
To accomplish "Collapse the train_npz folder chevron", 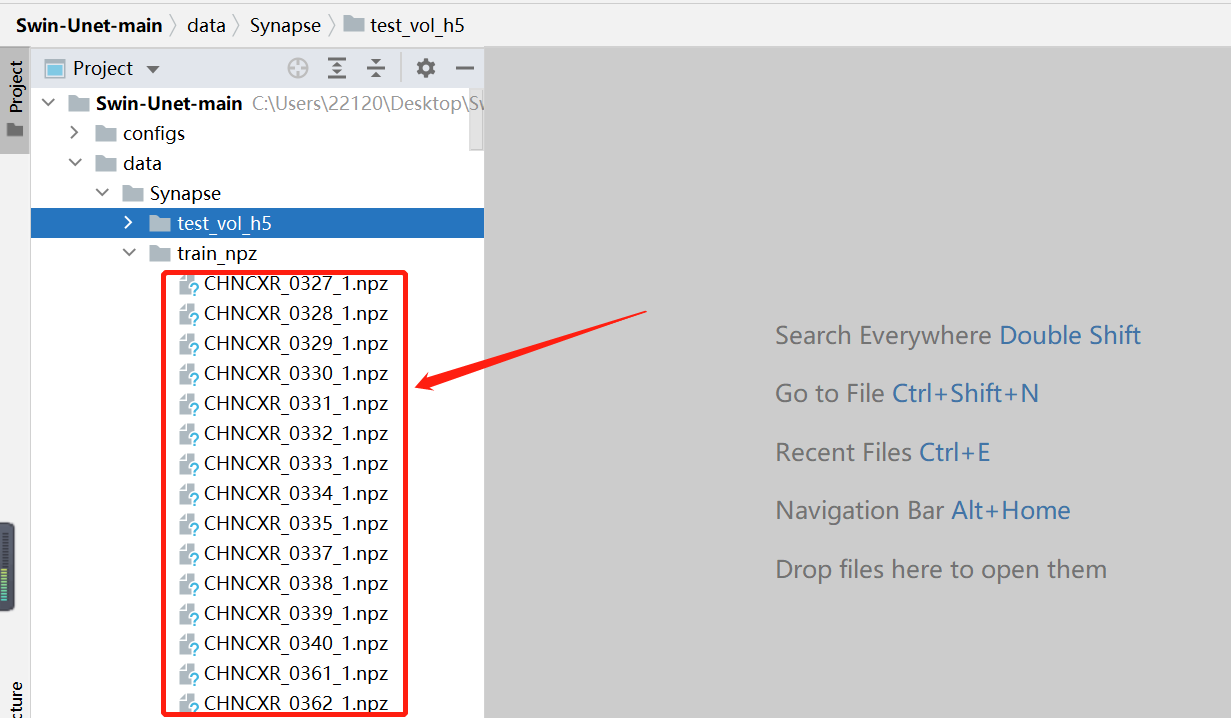I will 128,253.
